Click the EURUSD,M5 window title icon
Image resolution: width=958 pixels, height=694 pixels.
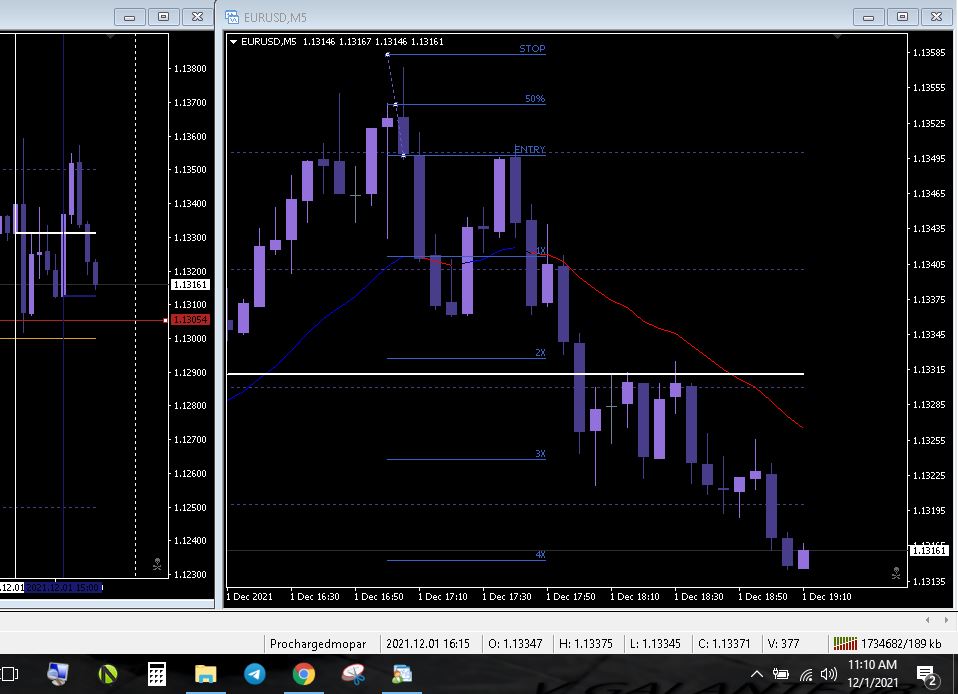[x=232, y=17]
